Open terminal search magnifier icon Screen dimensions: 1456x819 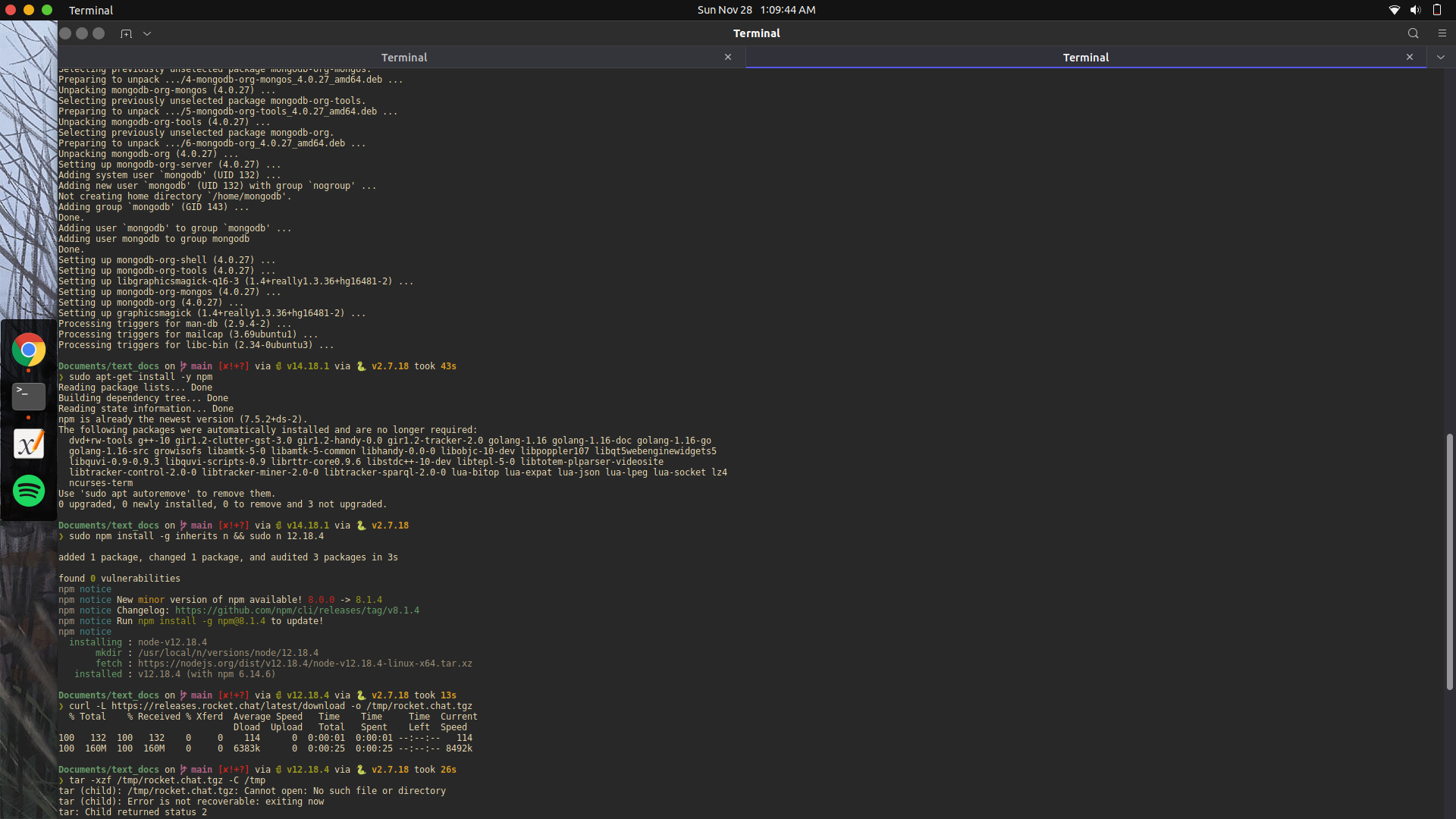tap(1413, 33)
